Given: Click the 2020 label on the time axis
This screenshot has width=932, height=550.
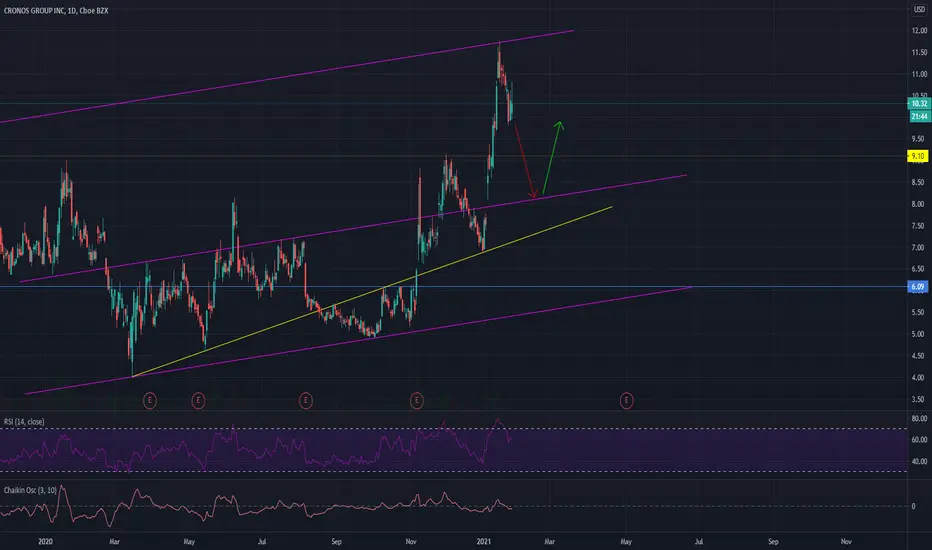Looking at the screenshot, I should click(46, 542).
